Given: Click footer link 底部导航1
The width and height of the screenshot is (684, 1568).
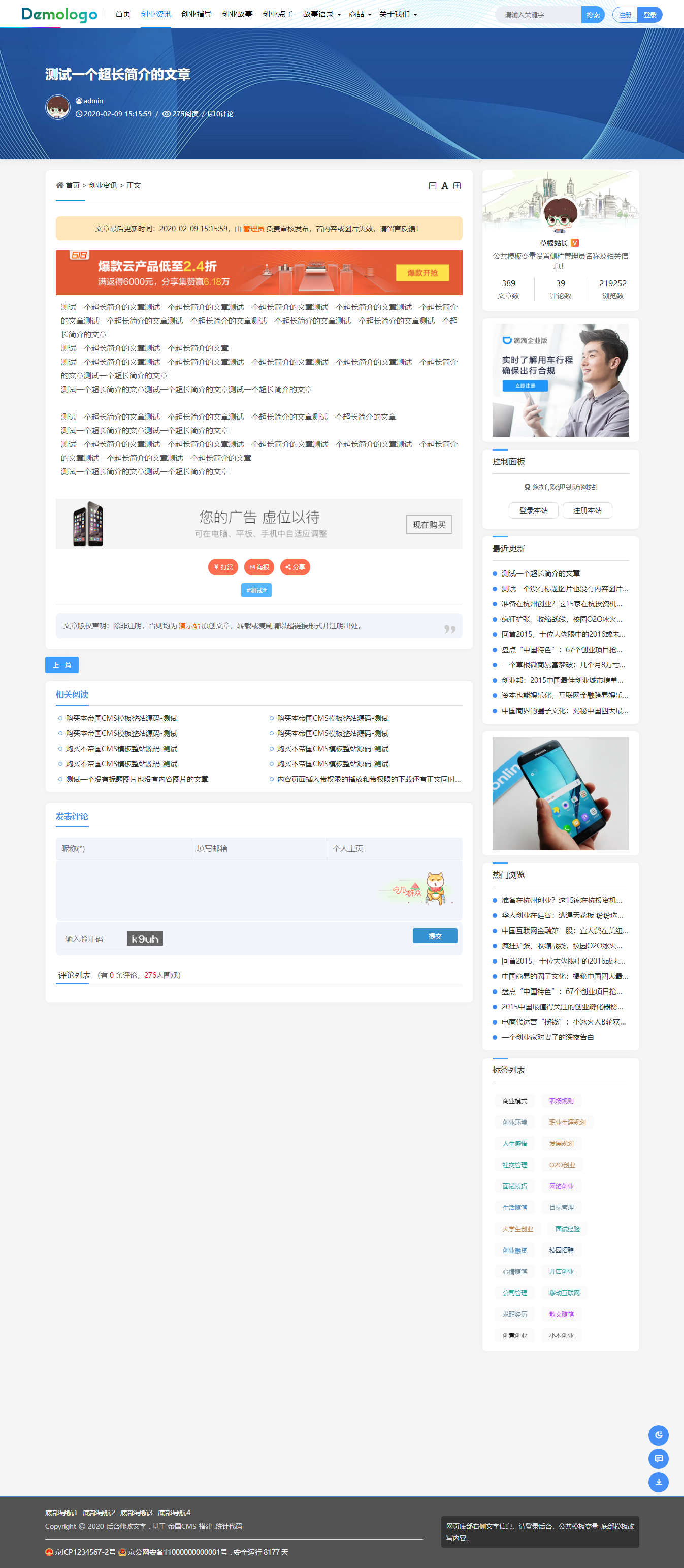Looking at the screenshot, I should [x=61, y=1512].
